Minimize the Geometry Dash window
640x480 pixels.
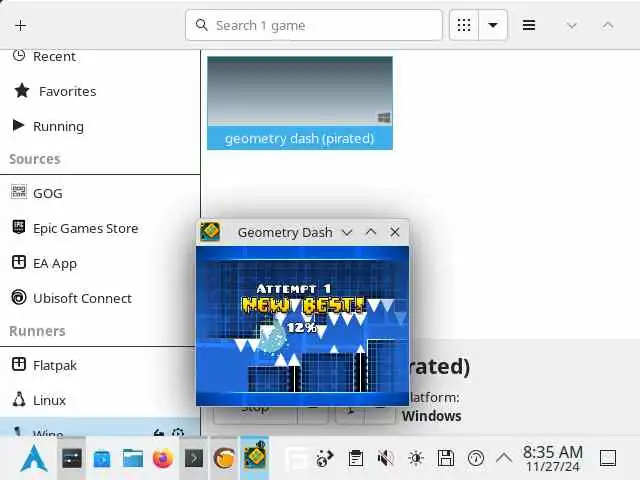click(347, 232)
